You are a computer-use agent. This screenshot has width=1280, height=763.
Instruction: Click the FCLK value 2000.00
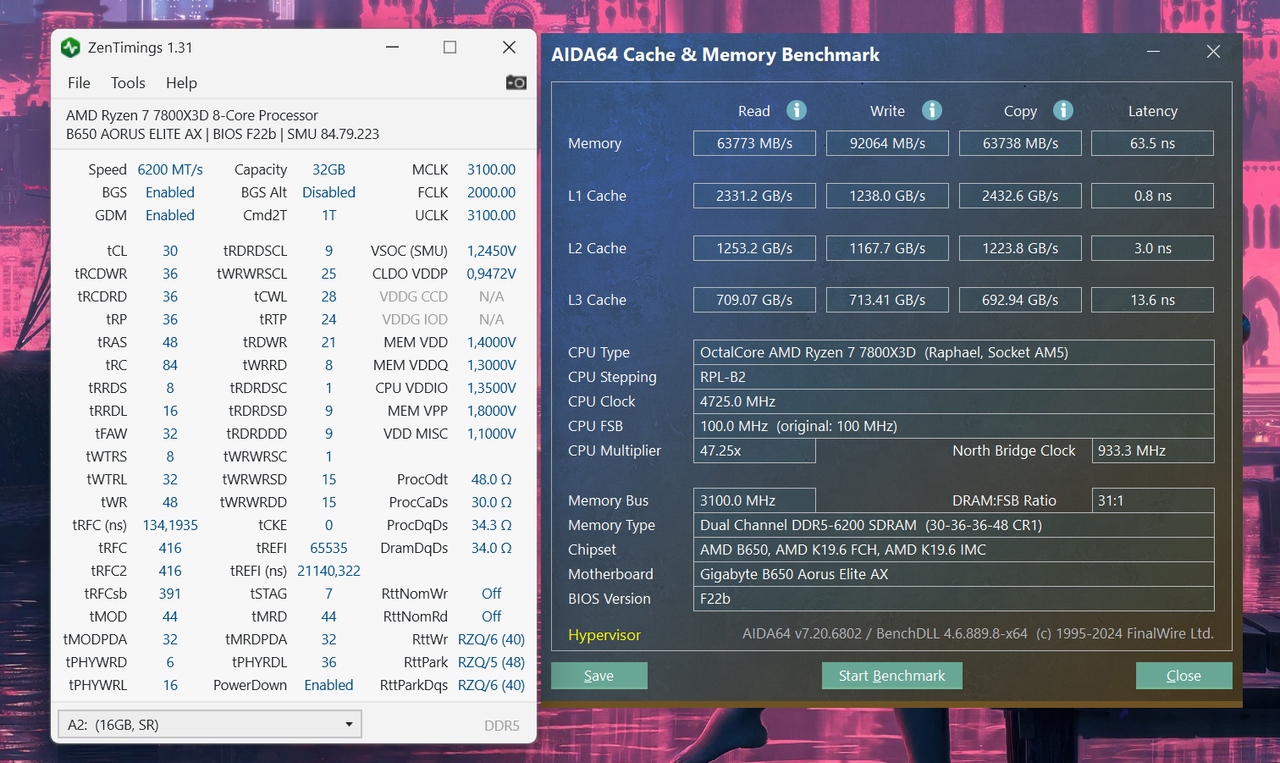tap(491, 192)
